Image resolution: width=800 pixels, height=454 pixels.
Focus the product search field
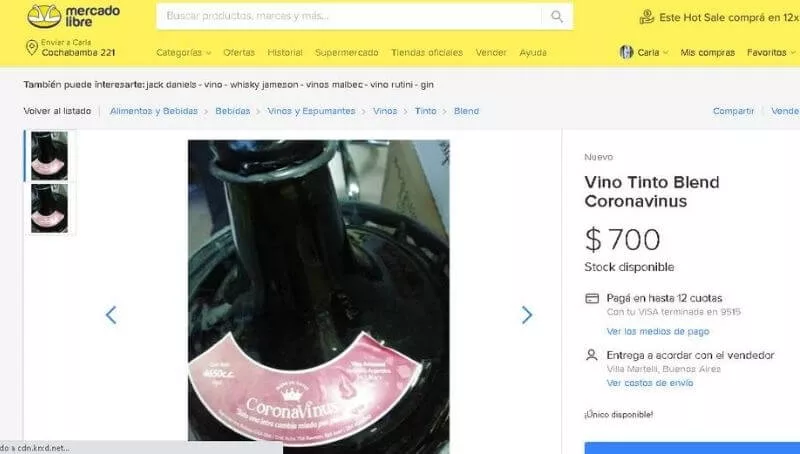349,16
